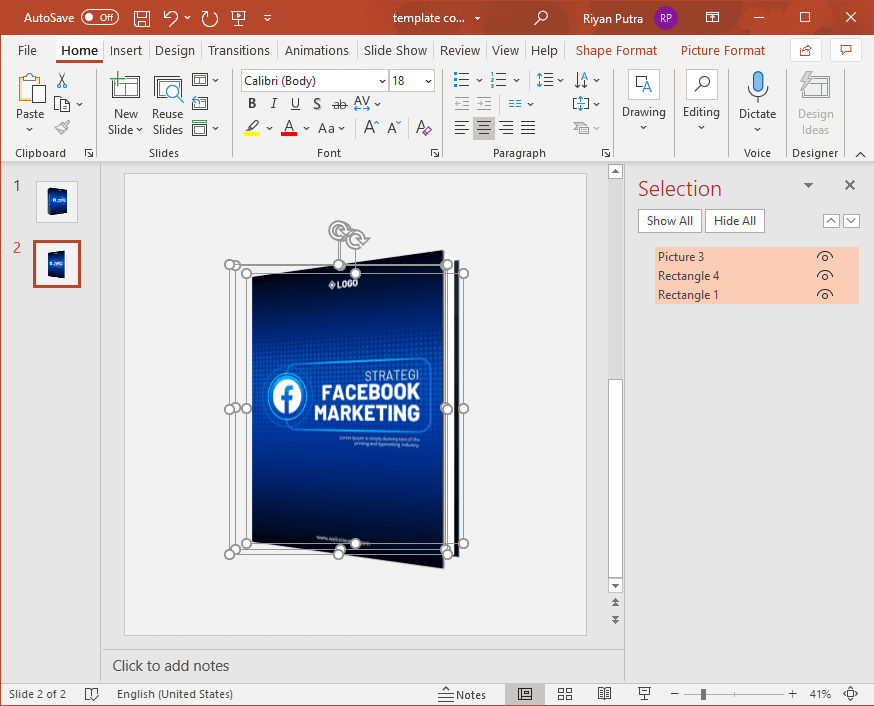Click Hide All button

[735, 221]
